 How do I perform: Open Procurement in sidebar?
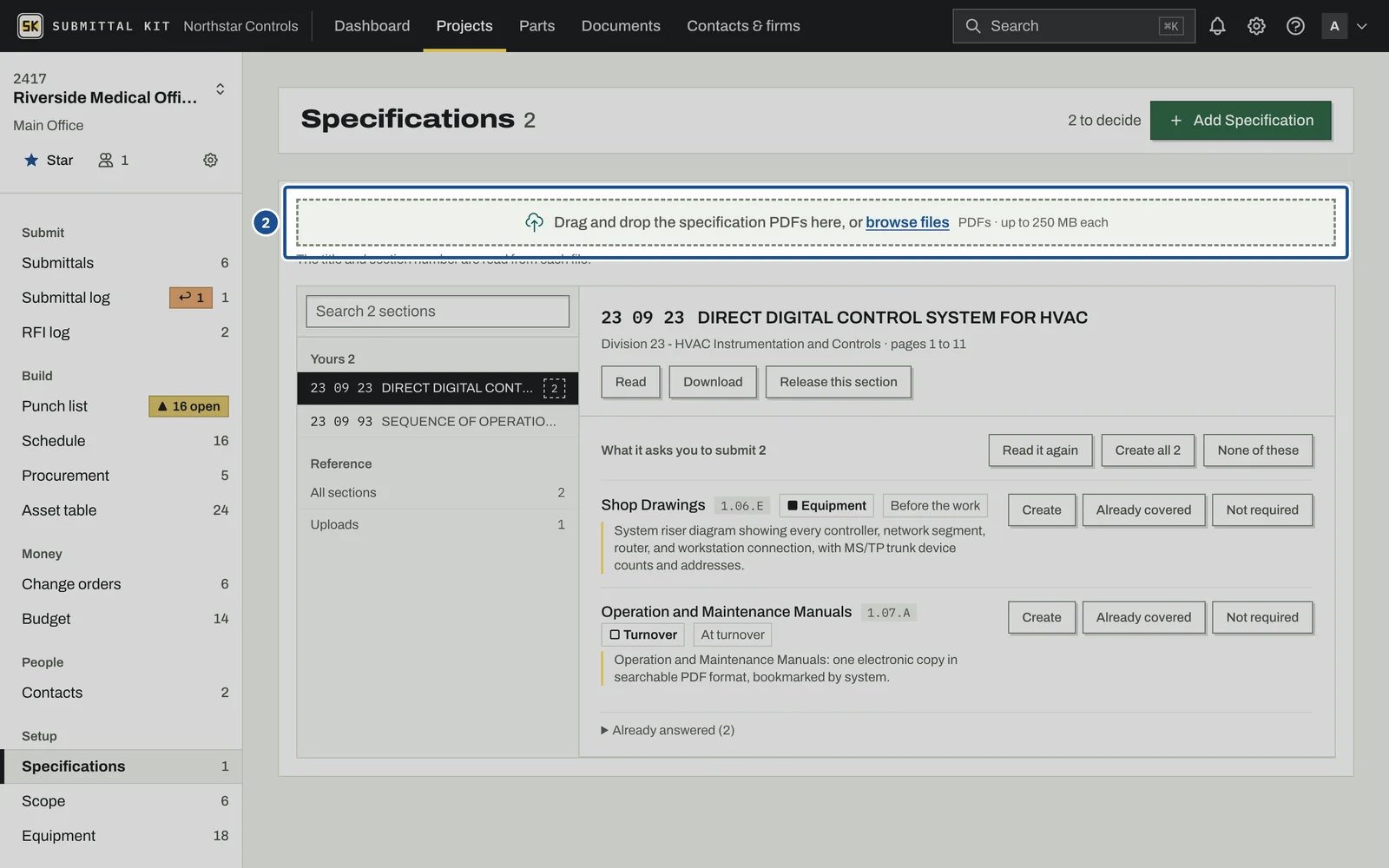[x=122, y=476]
